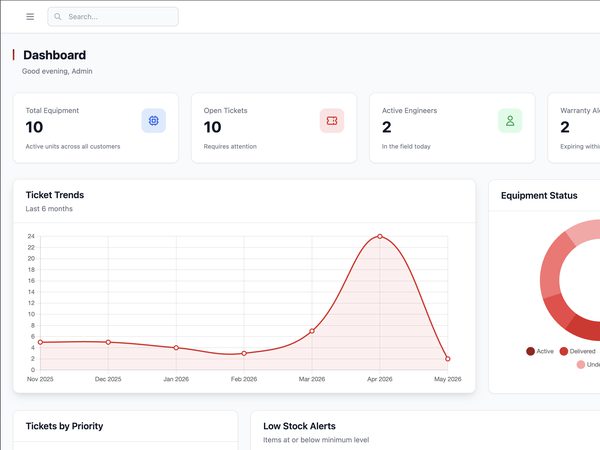
Task: Open the Active Engineers card
Action: click(x=452, y=128)
